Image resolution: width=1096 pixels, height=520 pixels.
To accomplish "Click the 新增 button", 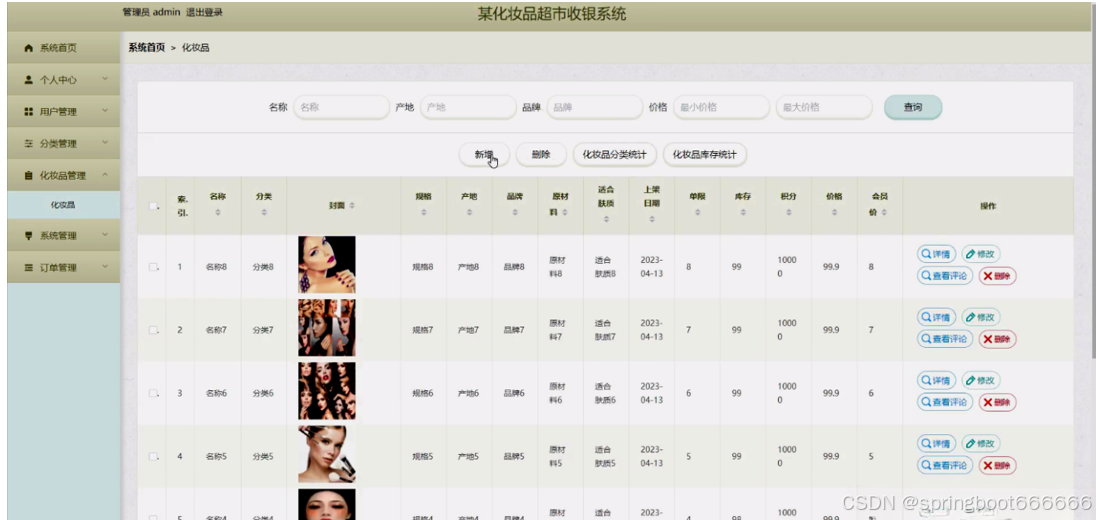I will click(x=484, y=155).
